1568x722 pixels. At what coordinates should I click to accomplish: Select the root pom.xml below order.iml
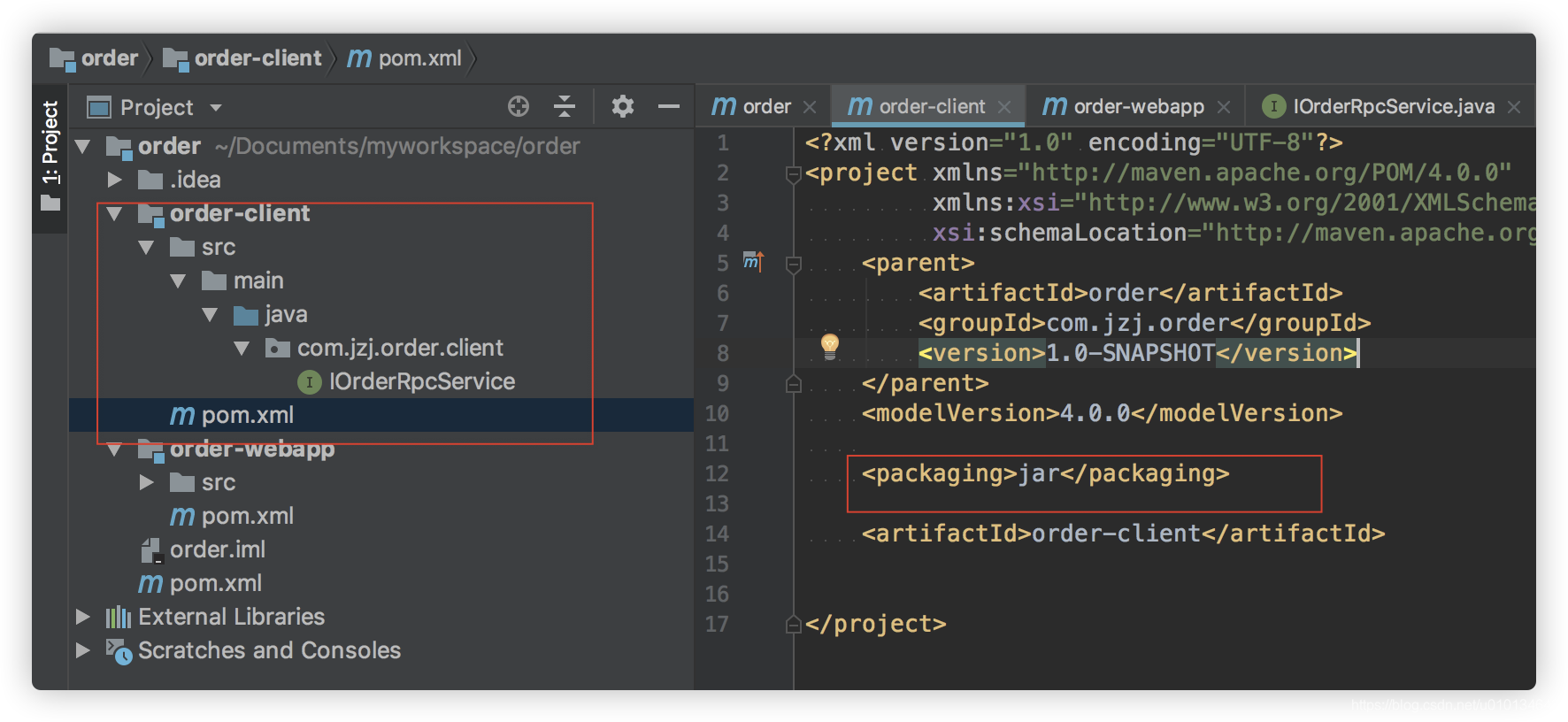(216, 583)
